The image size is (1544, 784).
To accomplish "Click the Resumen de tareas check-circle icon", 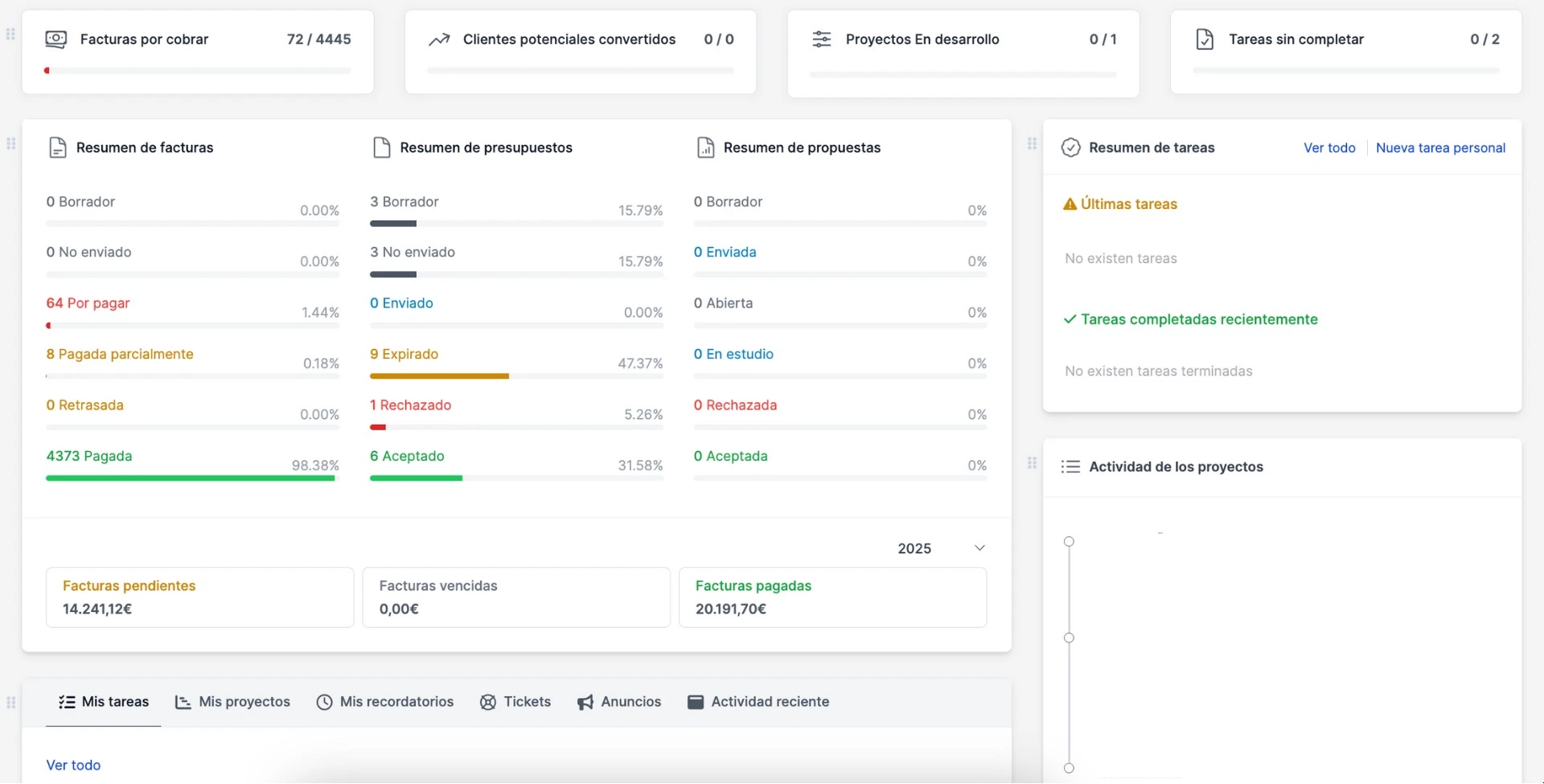I will (x=1070, y=147).
